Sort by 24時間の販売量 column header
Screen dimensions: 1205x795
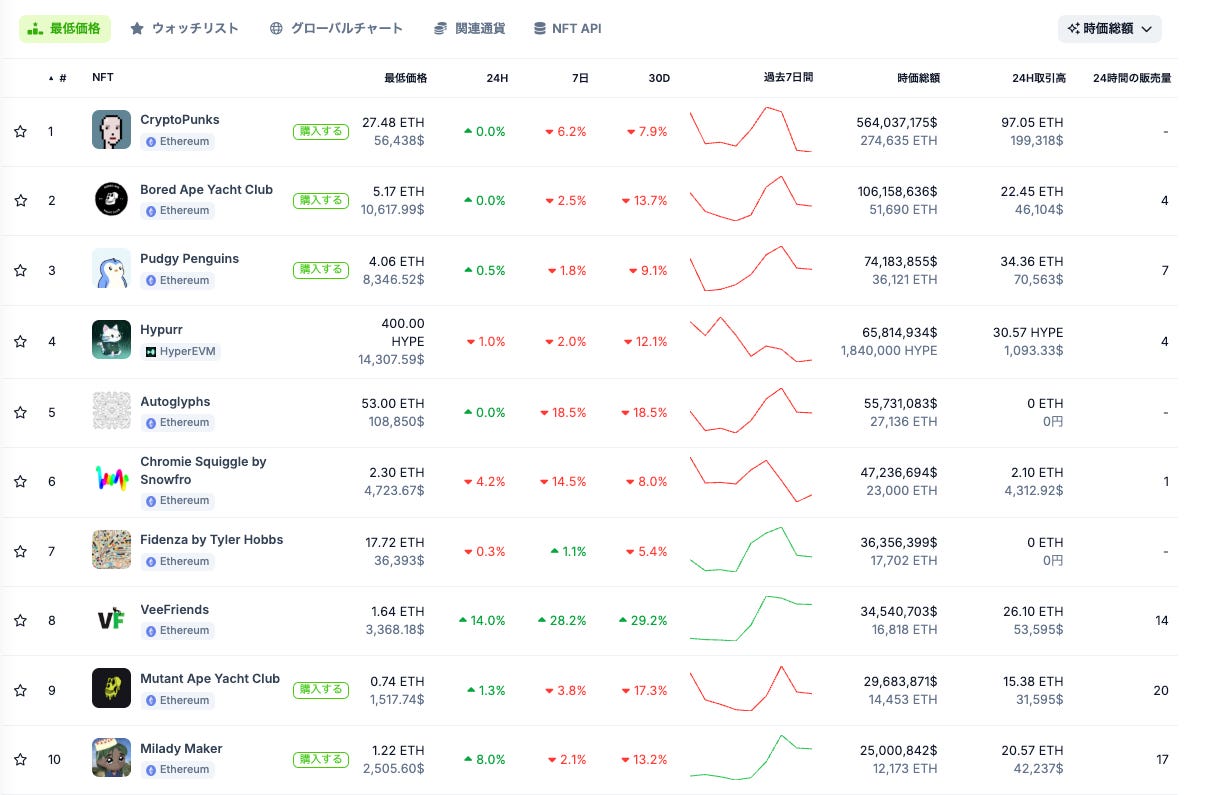pos(1132,78)
